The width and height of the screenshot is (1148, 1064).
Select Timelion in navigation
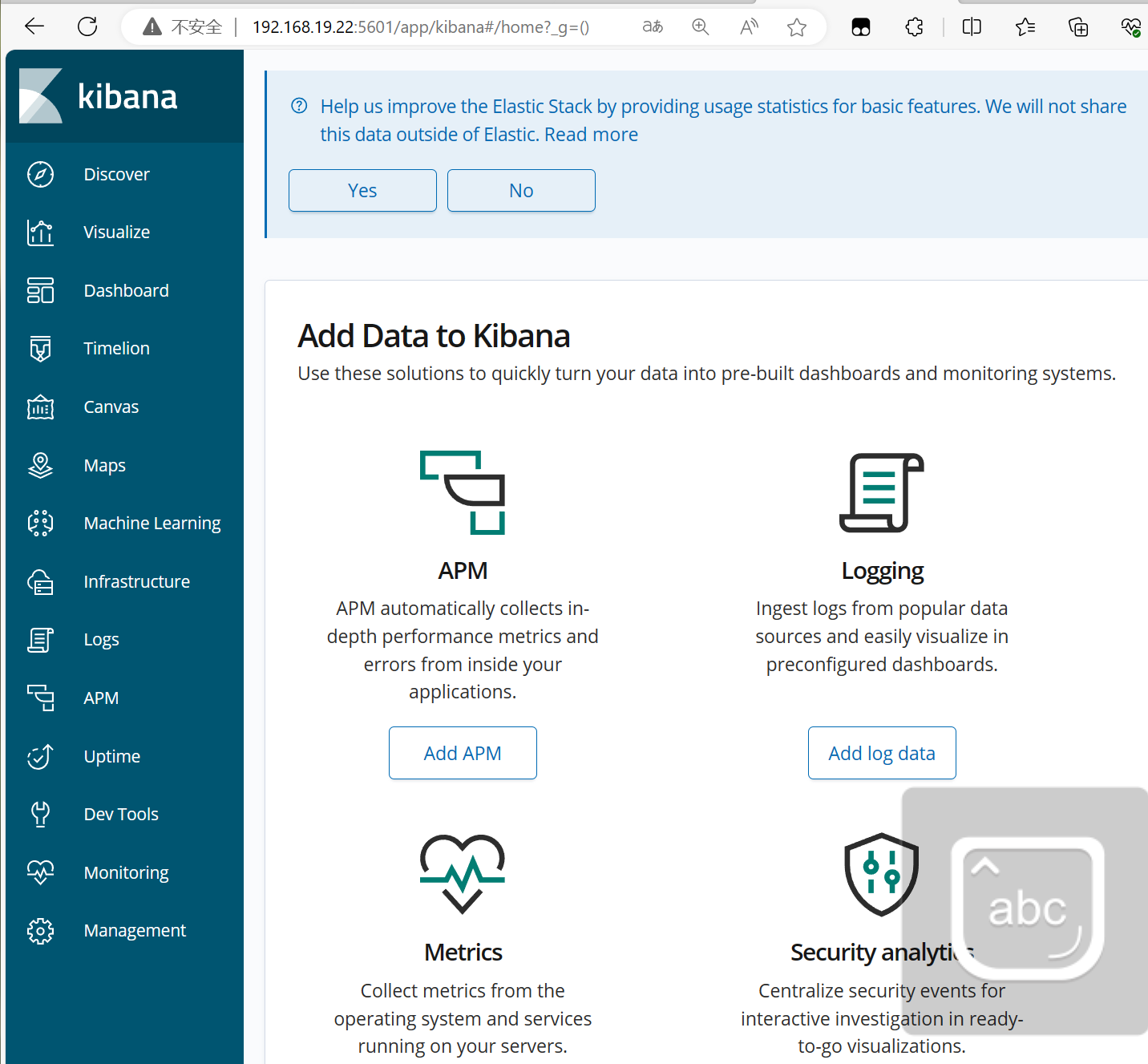pos(116,349)
